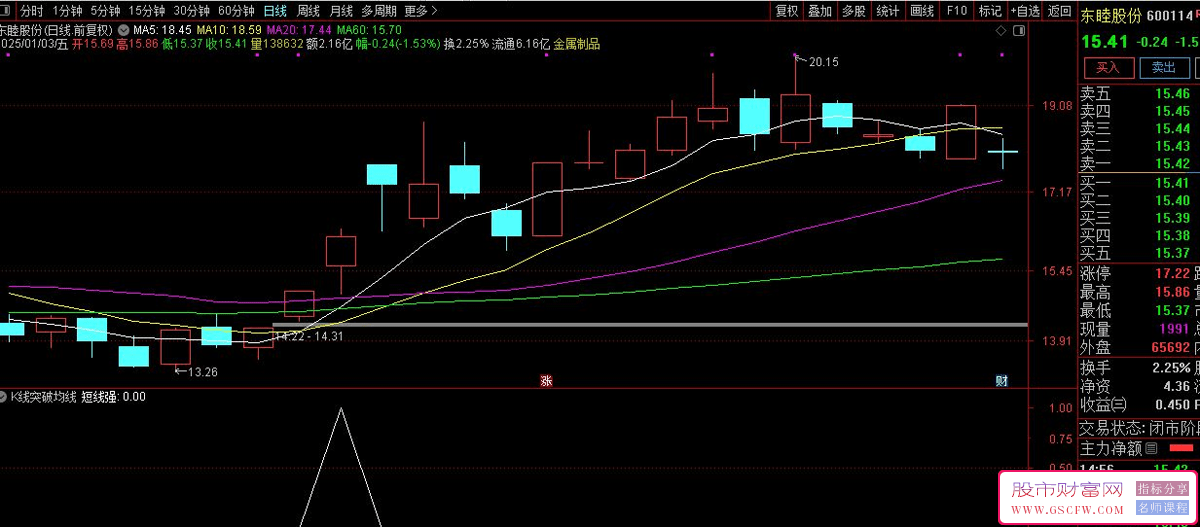
Task: Add stock via +自选 button
Action: [1024, 11]
